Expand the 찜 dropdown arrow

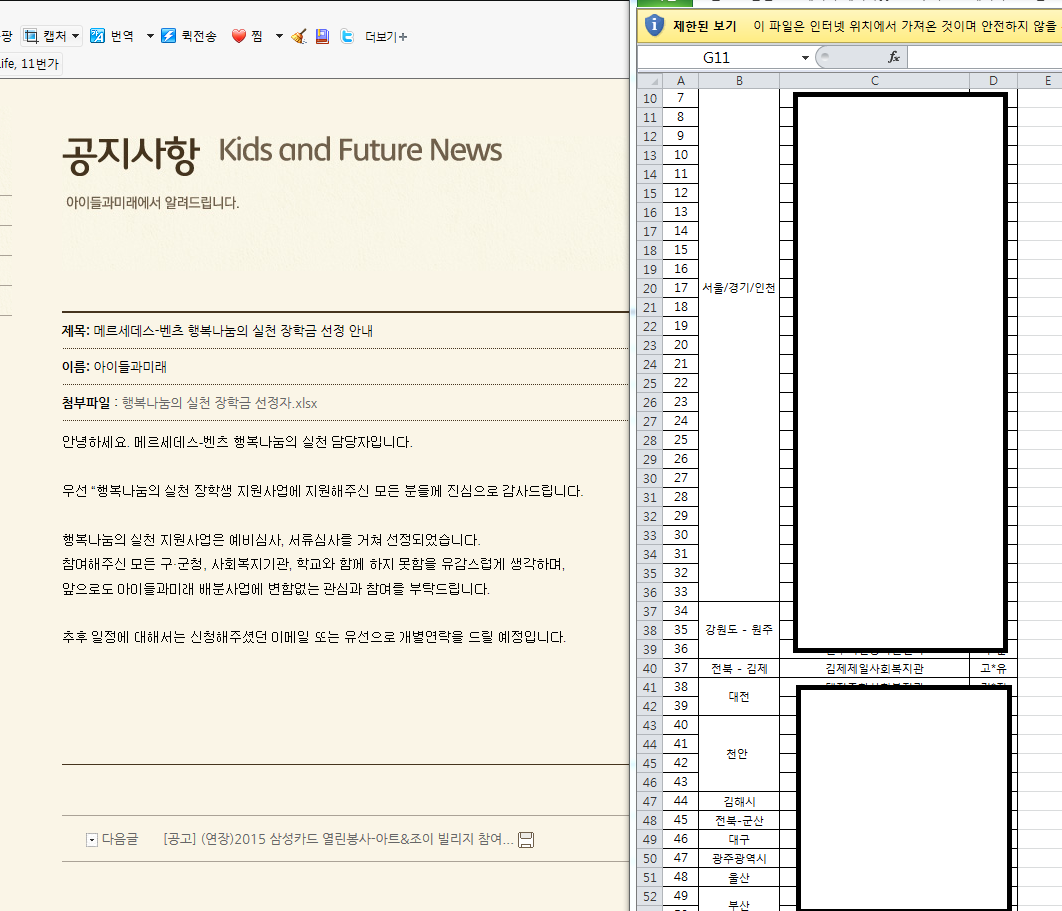[x=279, y=36]
